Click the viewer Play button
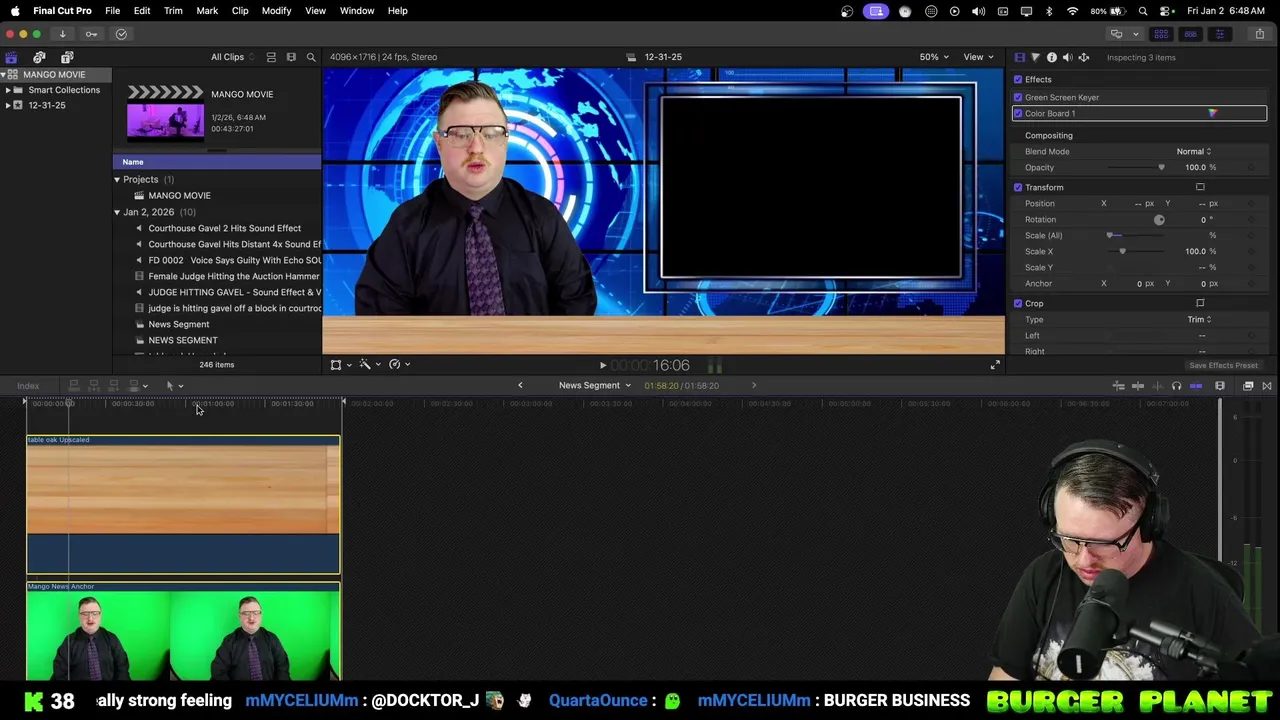1280x720 pixels. (x=603, y=366)
